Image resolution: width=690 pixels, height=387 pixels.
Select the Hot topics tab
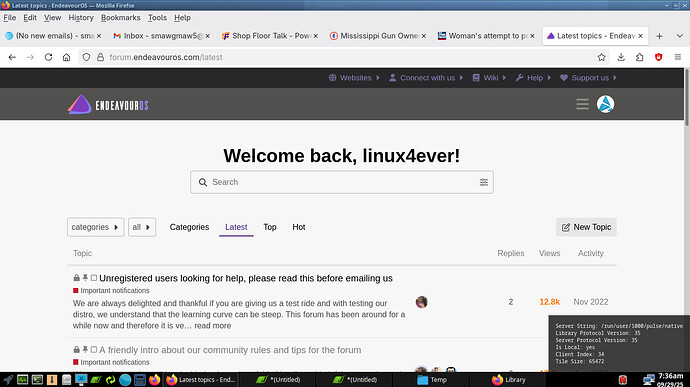[x=299, y=227]
